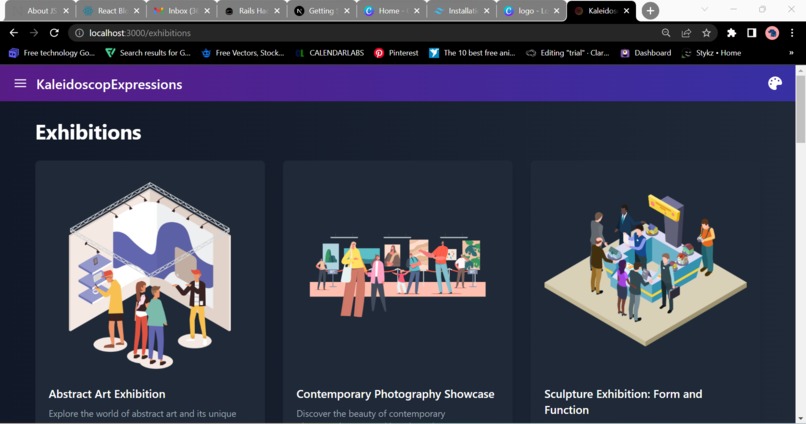This screenshot has width=806, height=424.
Task: Toggle the browser side panel
Action: click(752, 33)
